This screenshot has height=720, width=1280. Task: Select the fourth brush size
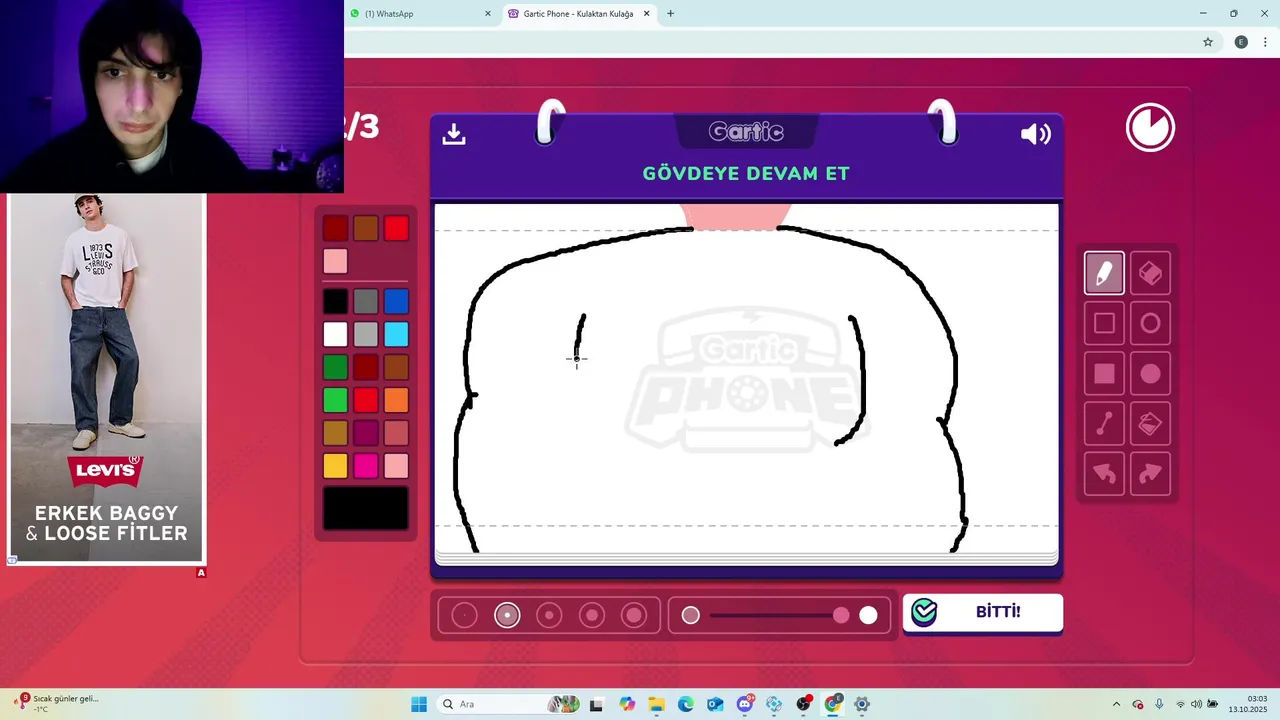pos(592,615)
